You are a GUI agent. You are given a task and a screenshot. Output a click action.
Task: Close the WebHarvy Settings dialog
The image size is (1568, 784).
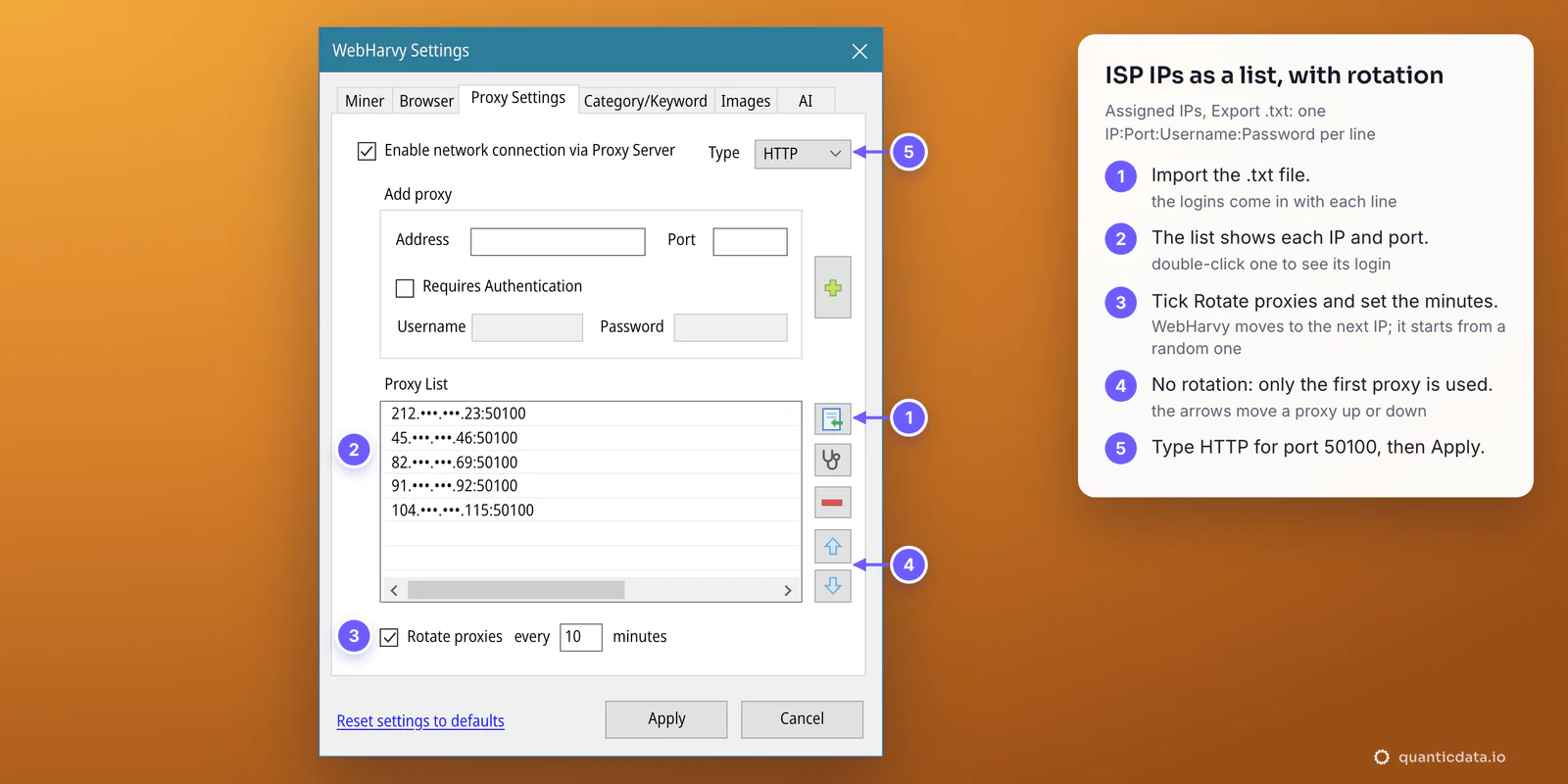859,51
